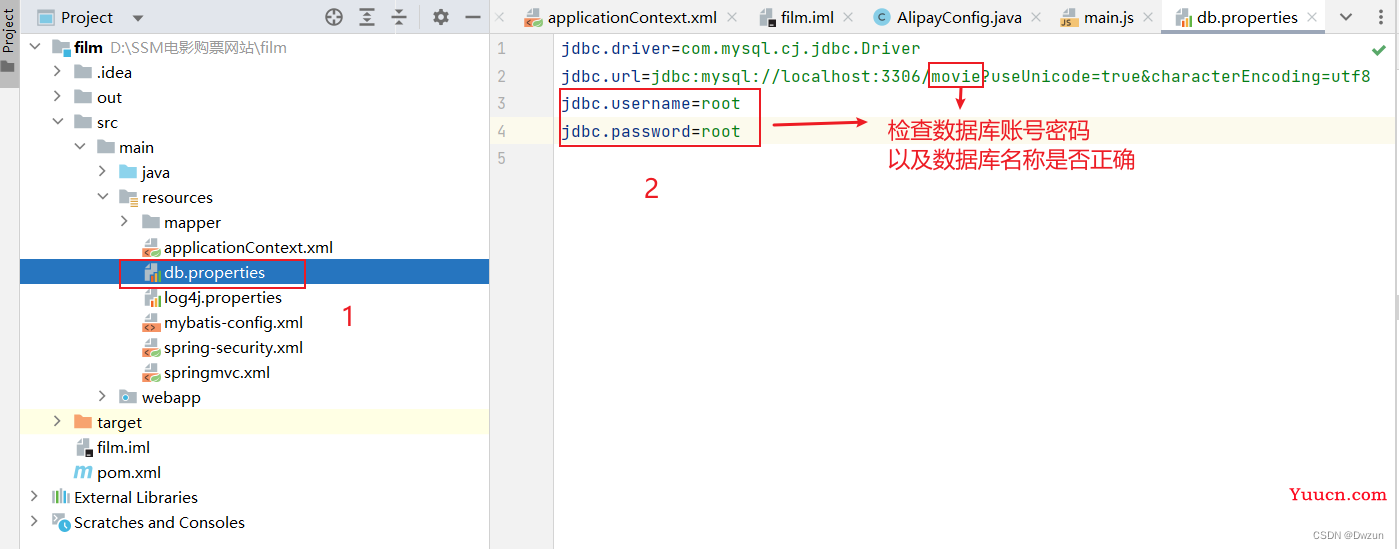Click the target folder icon

(x=83, y=422)
